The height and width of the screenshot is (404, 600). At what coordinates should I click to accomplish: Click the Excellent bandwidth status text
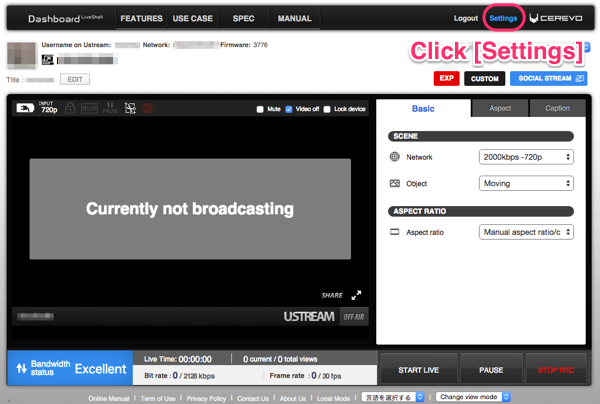100,368
